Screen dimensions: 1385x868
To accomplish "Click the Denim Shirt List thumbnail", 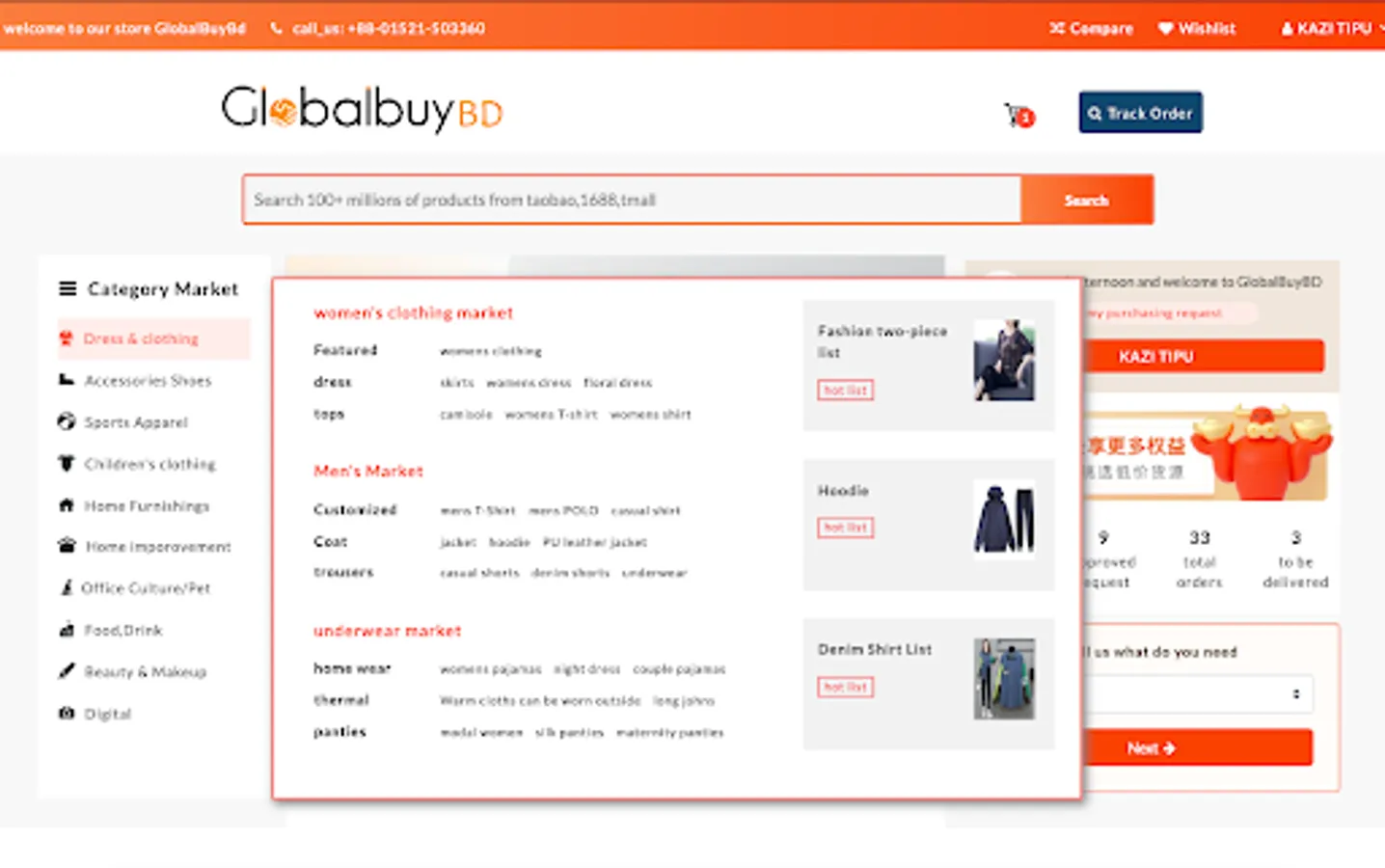I will (x=1004, y=678).
